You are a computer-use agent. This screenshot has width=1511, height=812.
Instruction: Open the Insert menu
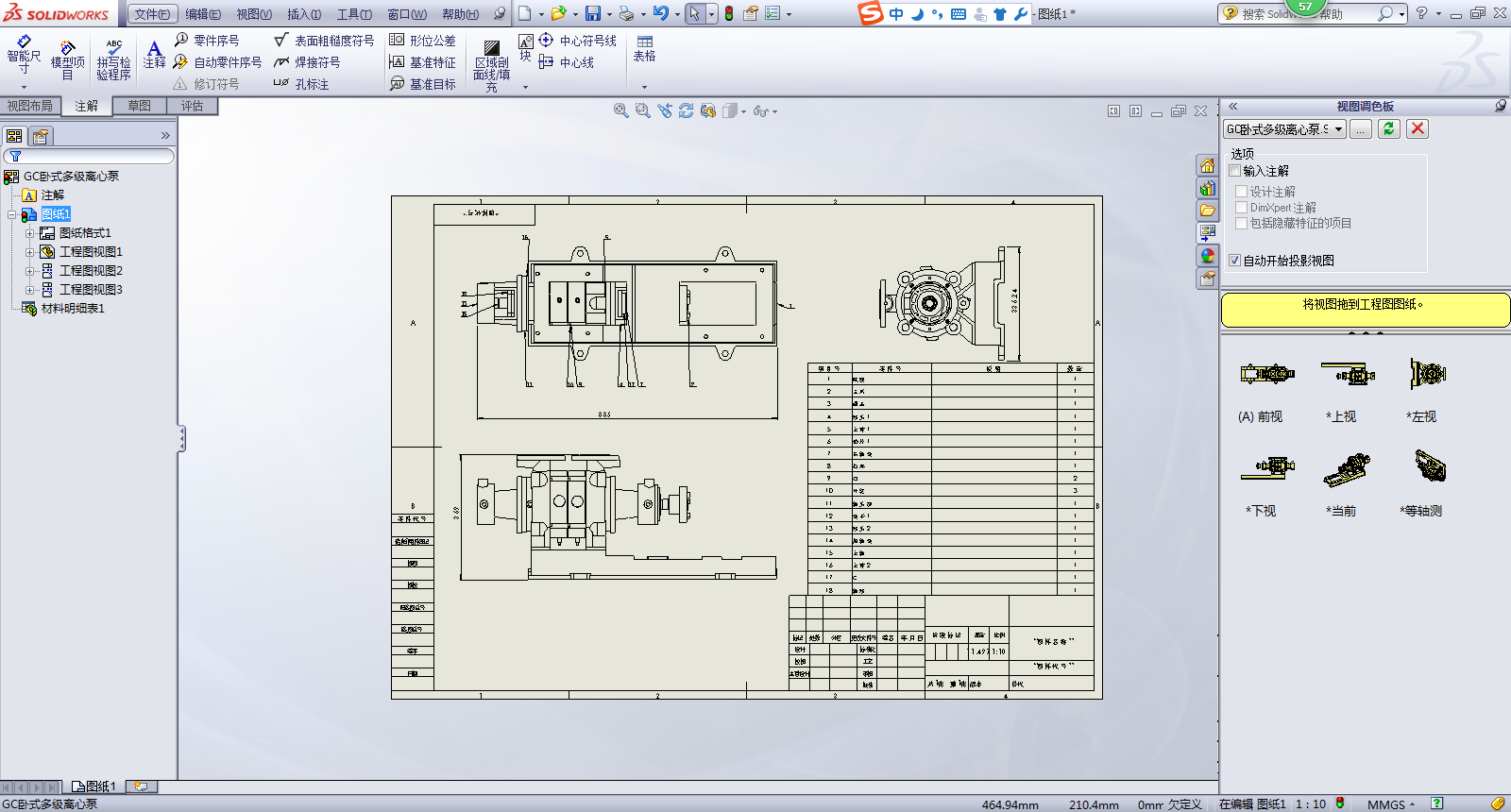pyautogui.click(x=303, y=14)
